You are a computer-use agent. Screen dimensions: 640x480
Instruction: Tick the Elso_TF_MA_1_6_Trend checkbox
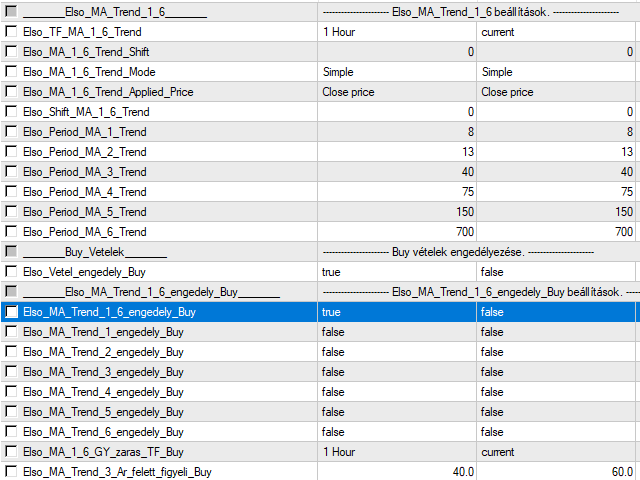pyautogui.click(x=11, y=31)
